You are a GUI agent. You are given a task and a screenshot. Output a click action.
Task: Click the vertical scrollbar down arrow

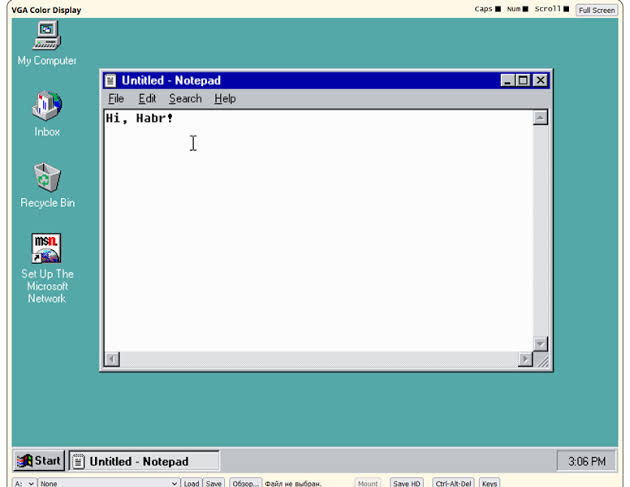pyautogui.click(x=540, y=344)
